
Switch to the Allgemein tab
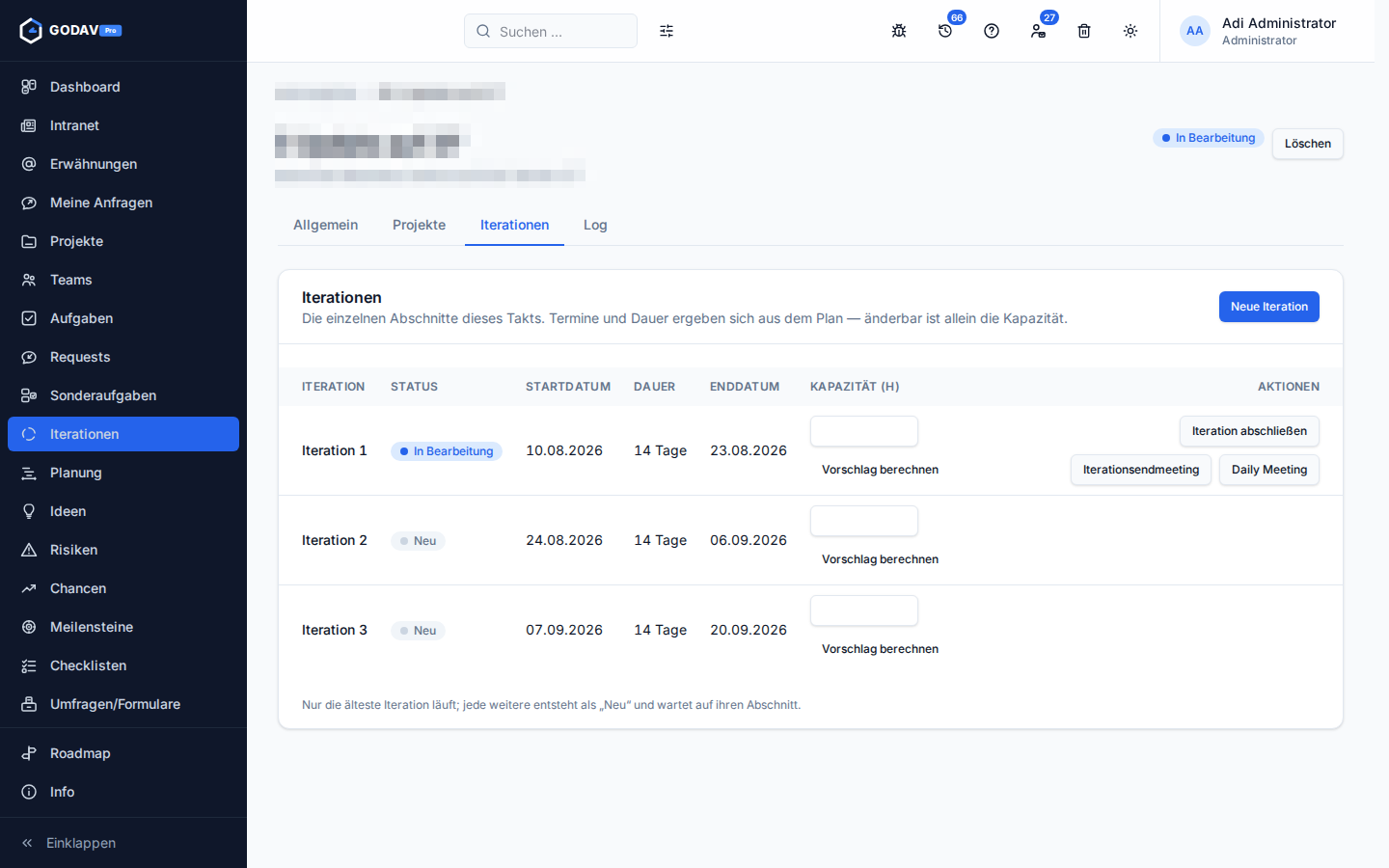click(x=325, y=225)
